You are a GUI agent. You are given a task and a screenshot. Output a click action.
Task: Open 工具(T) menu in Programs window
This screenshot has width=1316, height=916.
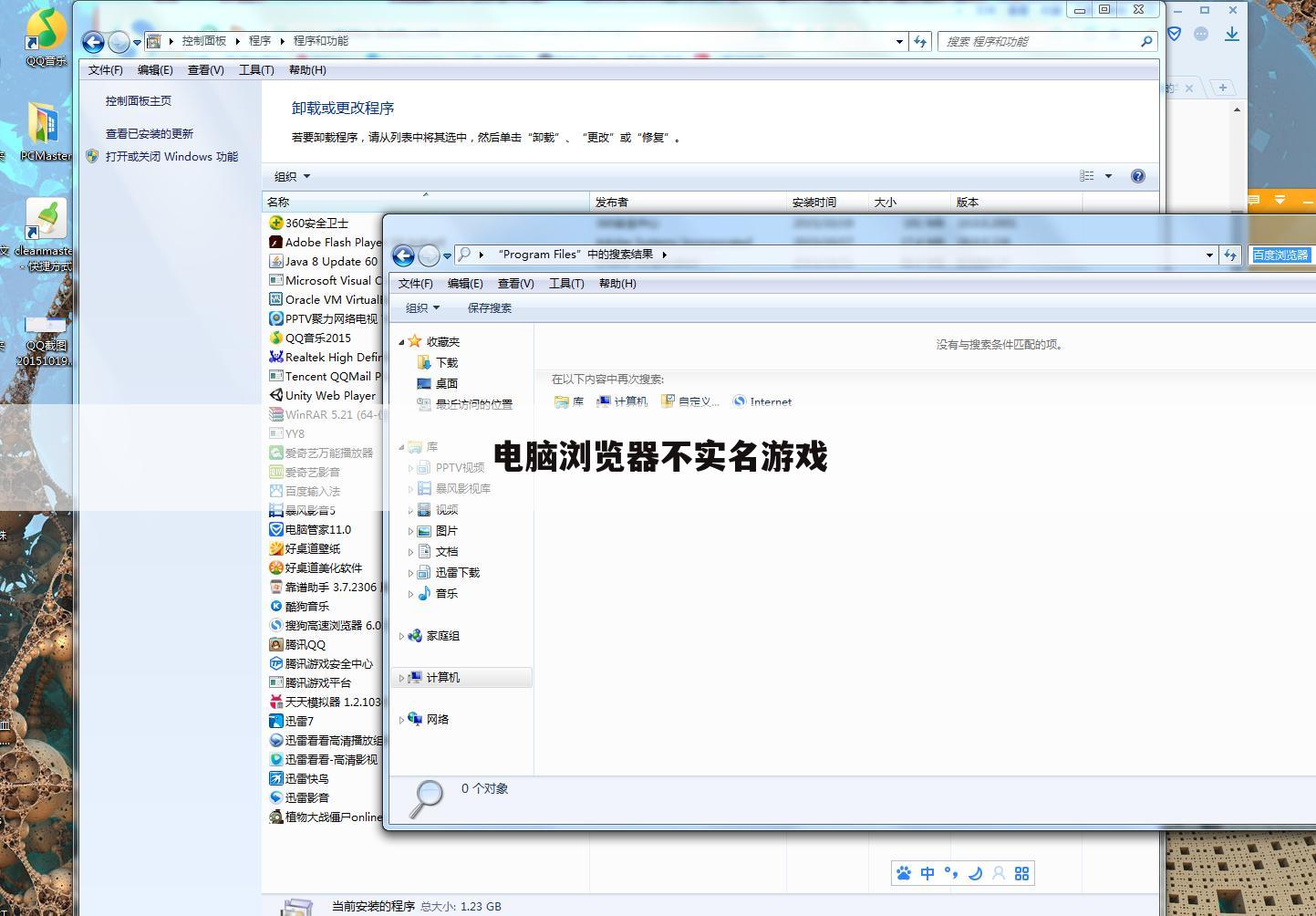coord(256,69)
